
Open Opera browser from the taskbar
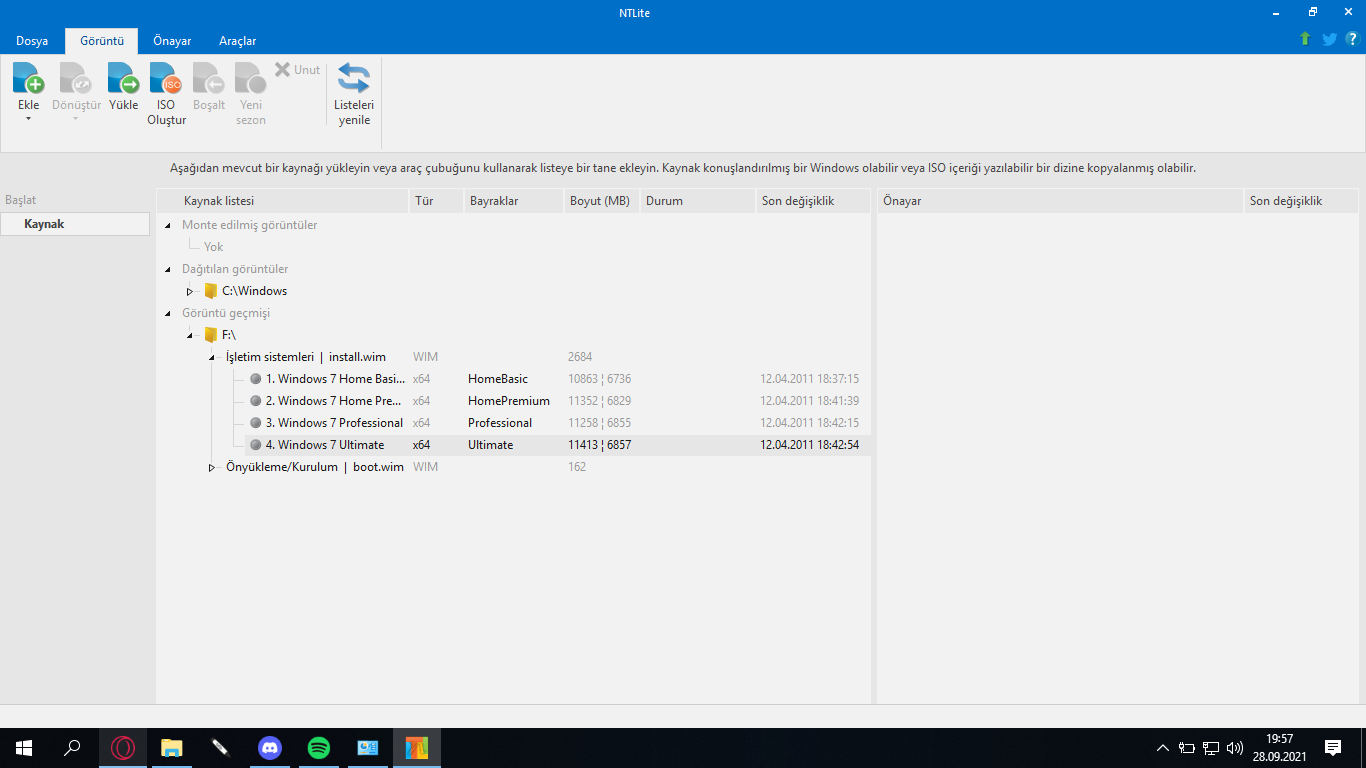(x=123, y=748)
